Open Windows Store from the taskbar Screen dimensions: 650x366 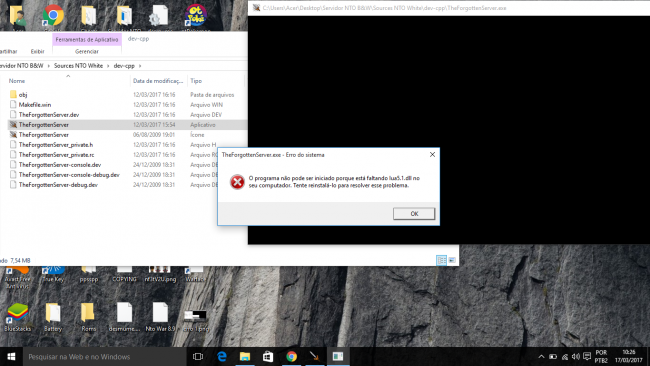[x=268, y=356]
